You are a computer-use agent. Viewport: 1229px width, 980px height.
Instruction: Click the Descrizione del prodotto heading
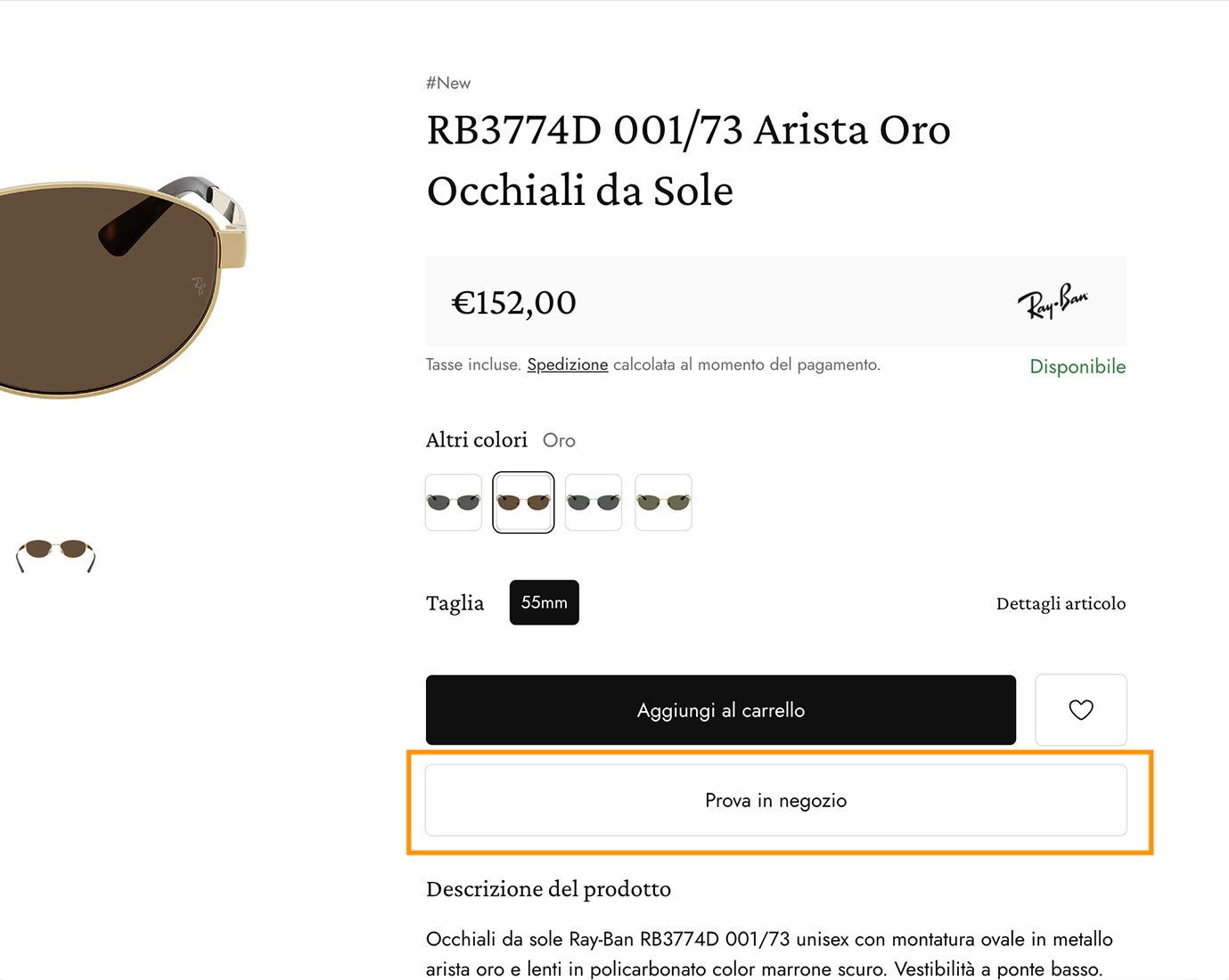(548, 888)
